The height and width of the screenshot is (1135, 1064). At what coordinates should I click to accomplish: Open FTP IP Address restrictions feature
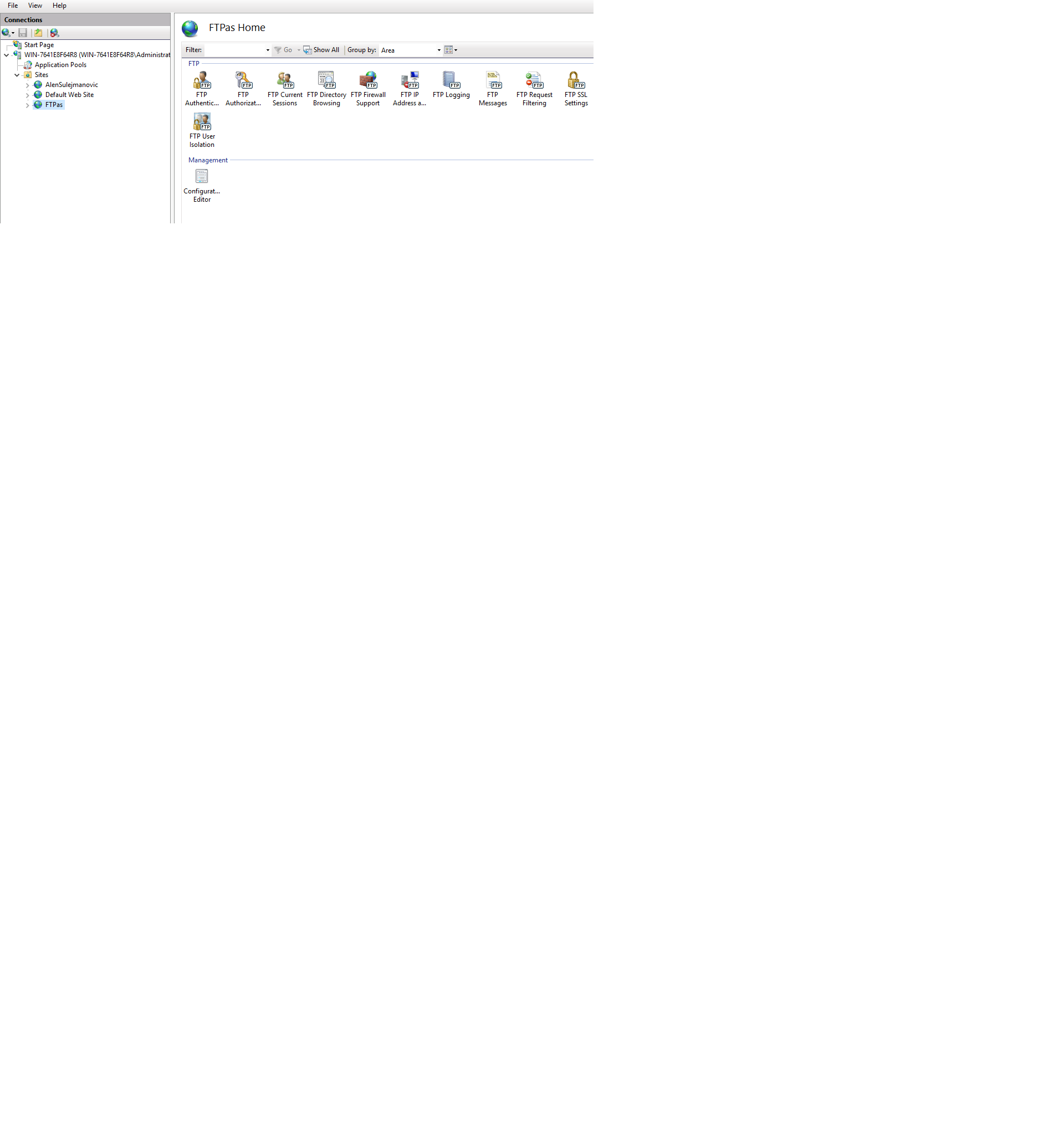pos(410,89)
